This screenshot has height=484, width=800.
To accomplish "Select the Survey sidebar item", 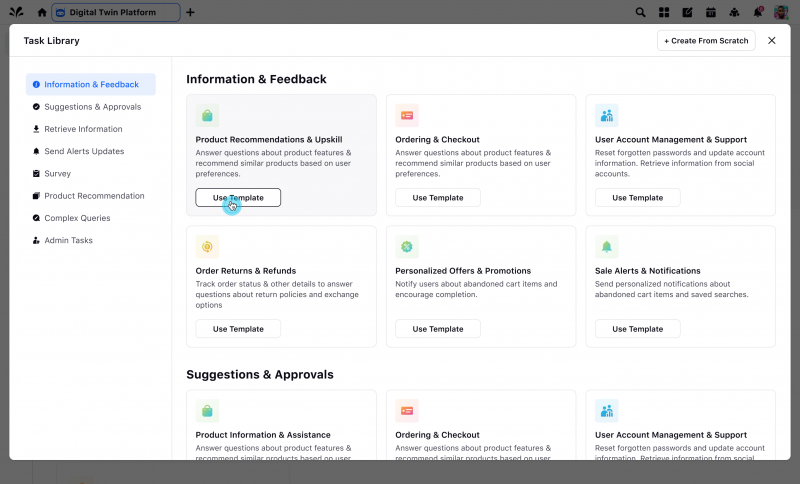I will coord(57,173).
